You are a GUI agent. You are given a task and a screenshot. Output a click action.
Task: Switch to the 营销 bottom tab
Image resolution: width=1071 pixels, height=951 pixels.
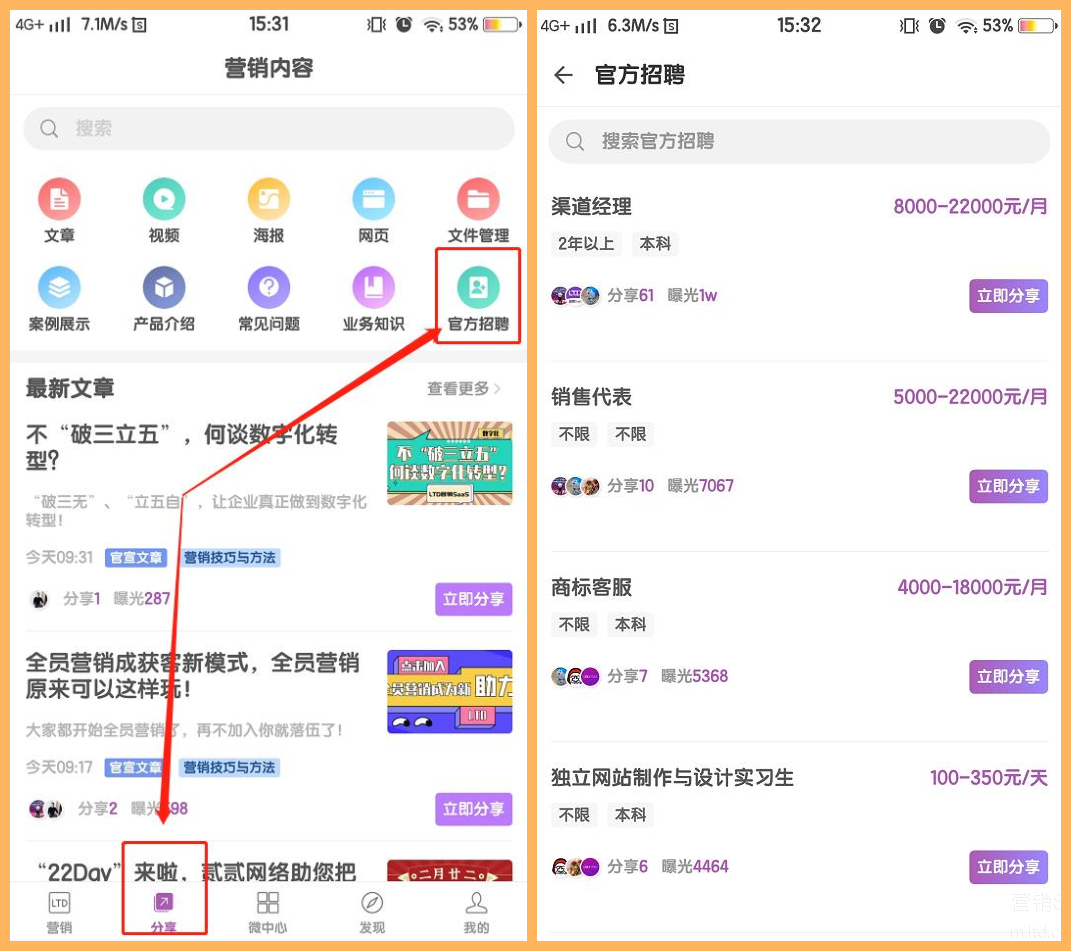[x=59, y=912]
